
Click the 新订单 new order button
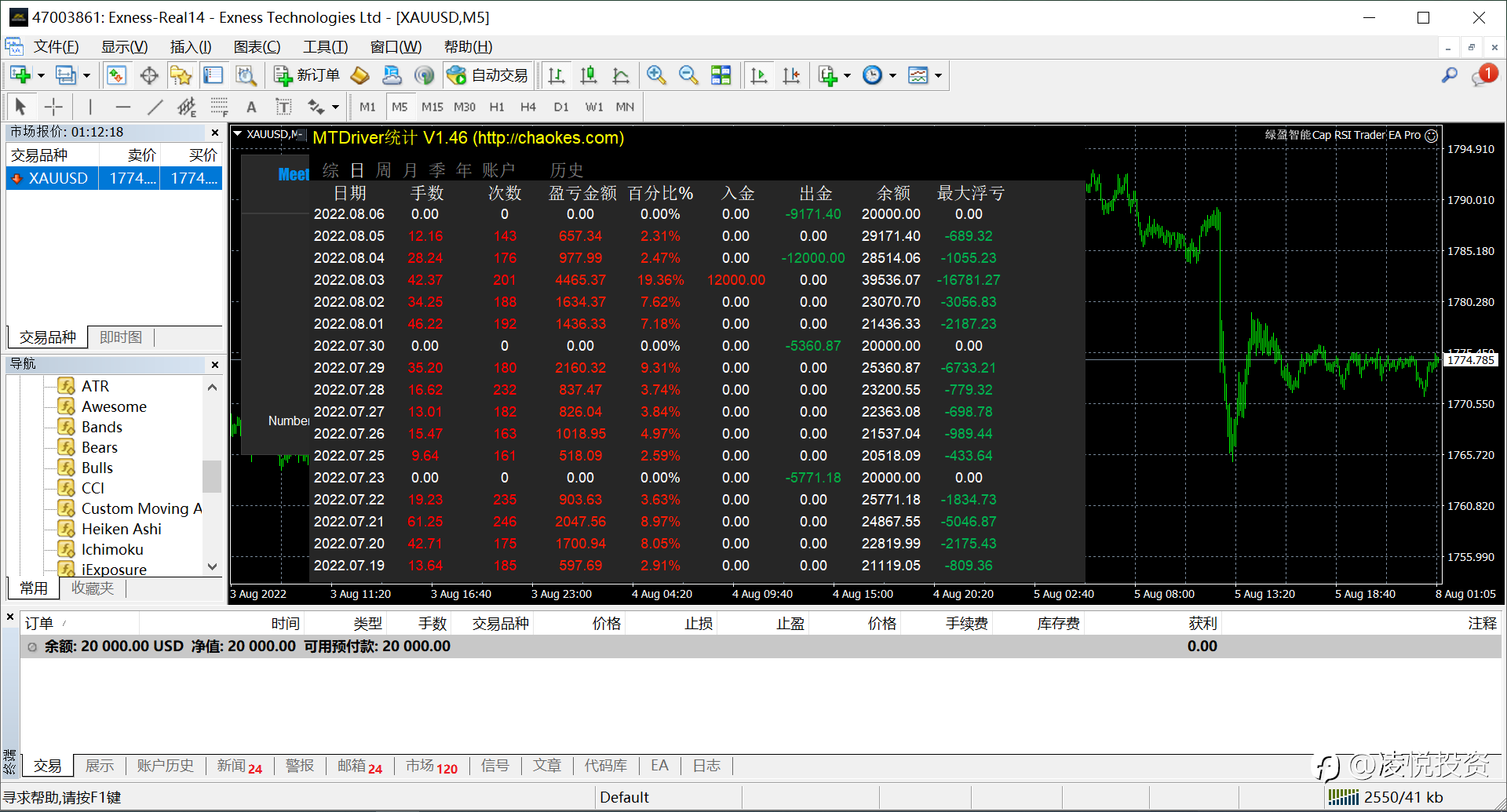click(306, 75)
